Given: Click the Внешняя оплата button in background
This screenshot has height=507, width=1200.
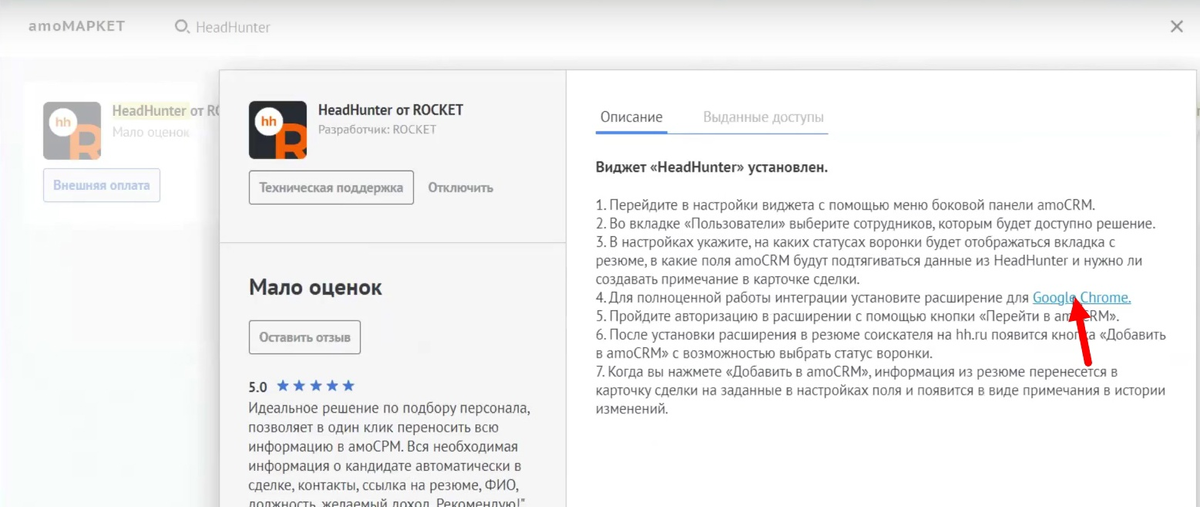Looking at the screenshot, I should pos(101,185).
